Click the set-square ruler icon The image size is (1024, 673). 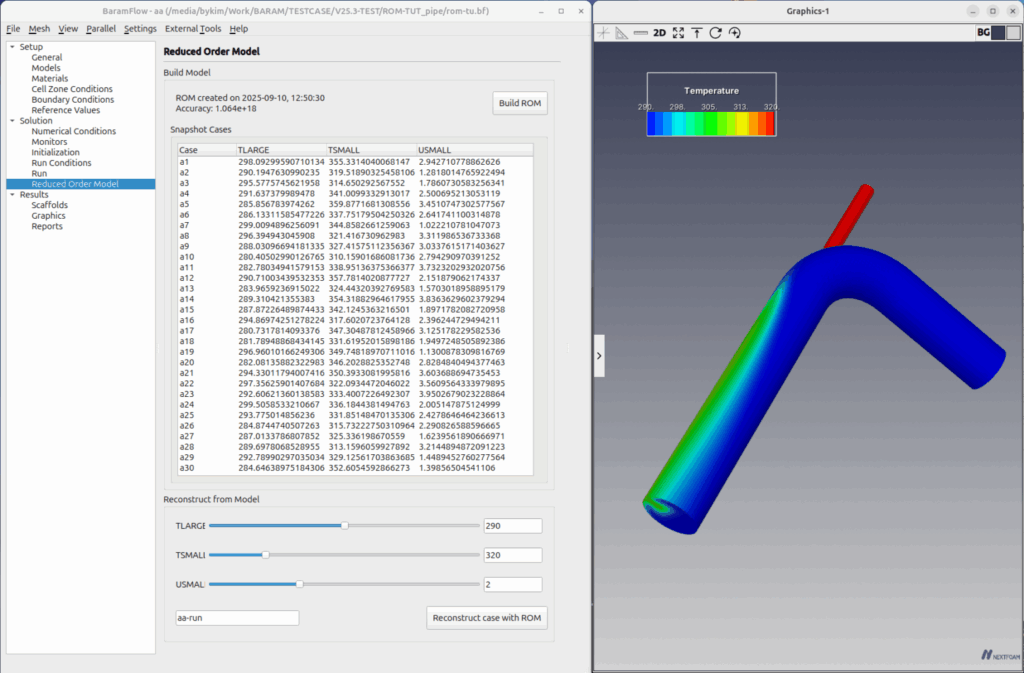[622, 33]
